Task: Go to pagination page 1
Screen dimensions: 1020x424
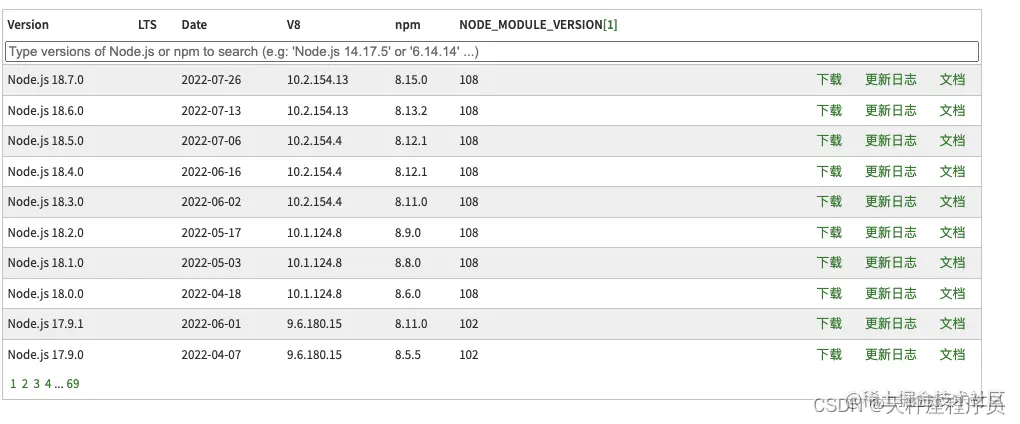Action: pyautogui.click(x=13, y=384)
